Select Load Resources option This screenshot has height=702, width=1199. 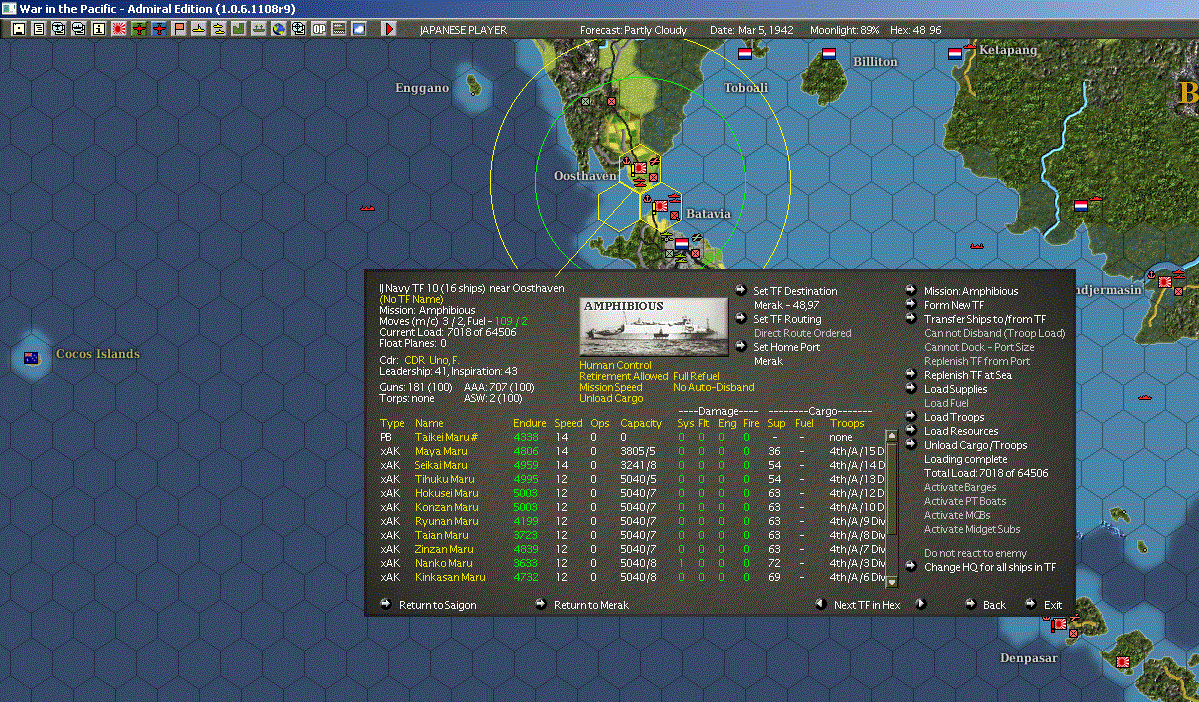coord(960,431)
